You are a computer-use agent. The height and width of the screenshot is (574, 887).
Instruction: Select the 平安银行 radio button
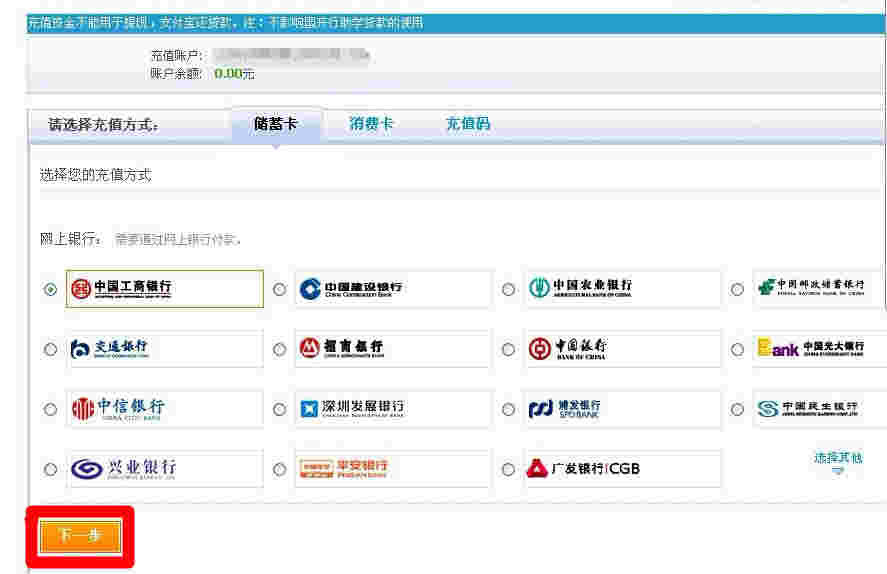tap(279, 470)
